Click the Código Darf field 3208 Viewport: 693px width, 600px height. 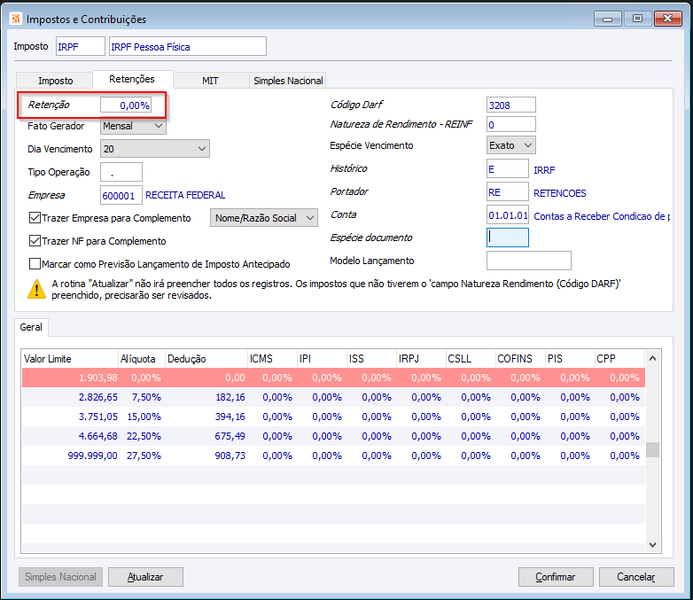pos(511,105)
